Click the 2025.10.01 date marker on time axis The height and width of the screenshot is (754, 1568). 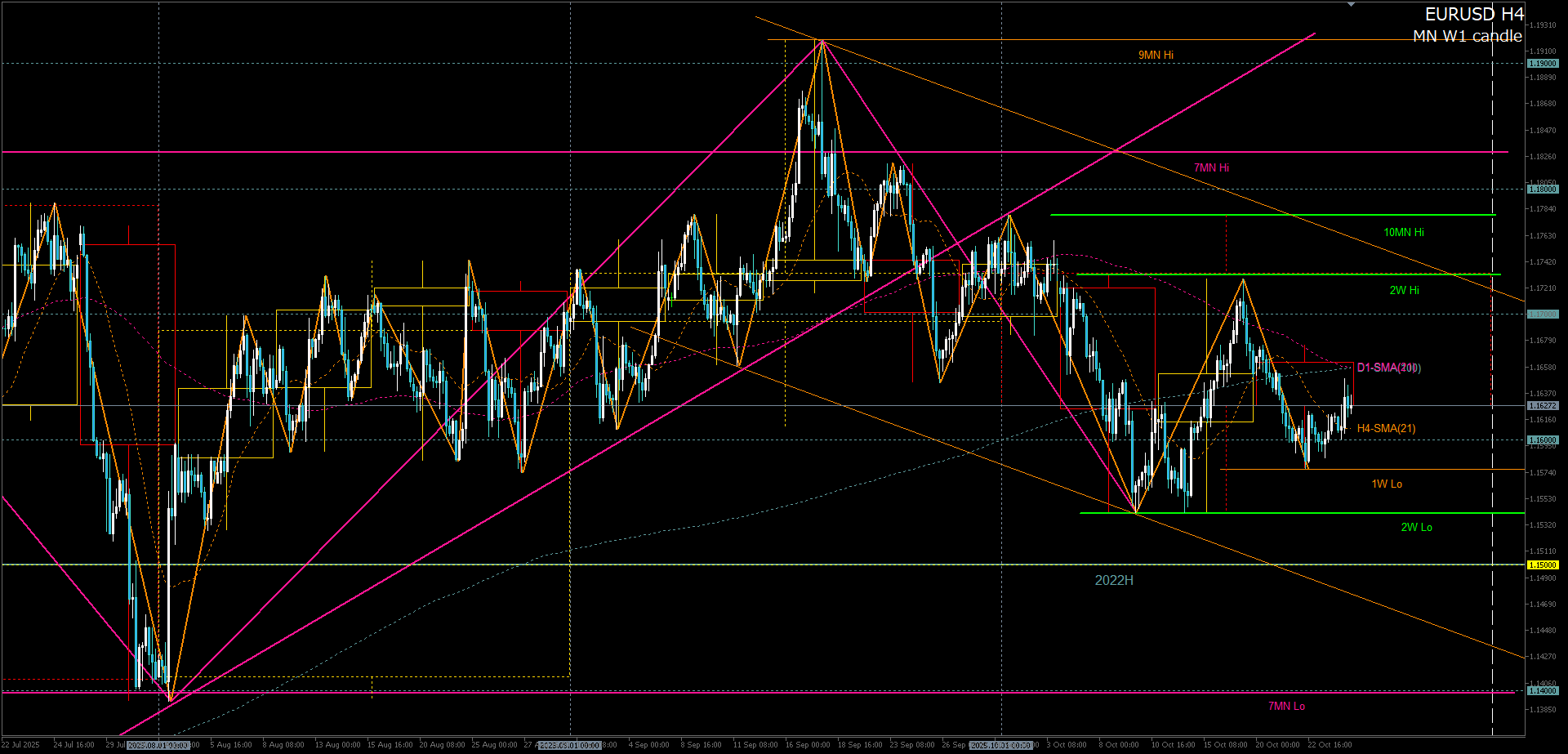1001,745
